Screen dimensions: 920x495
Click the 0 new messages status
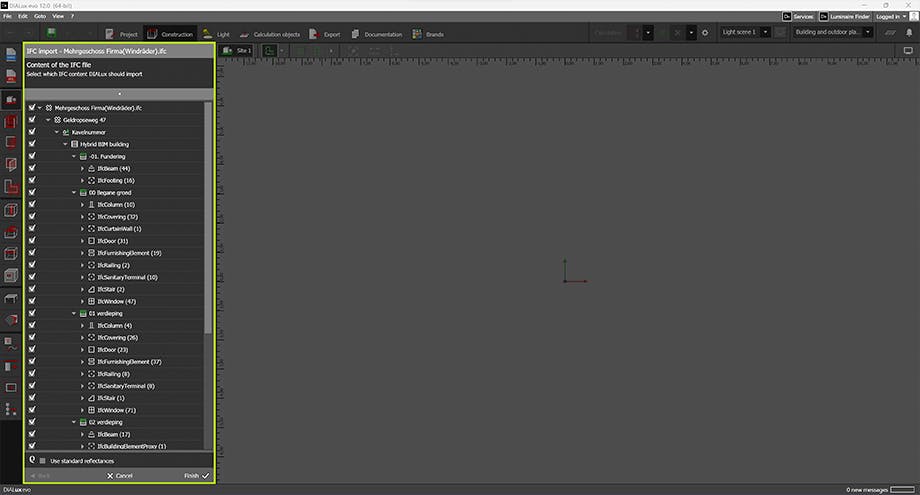(x=867, y=490)
